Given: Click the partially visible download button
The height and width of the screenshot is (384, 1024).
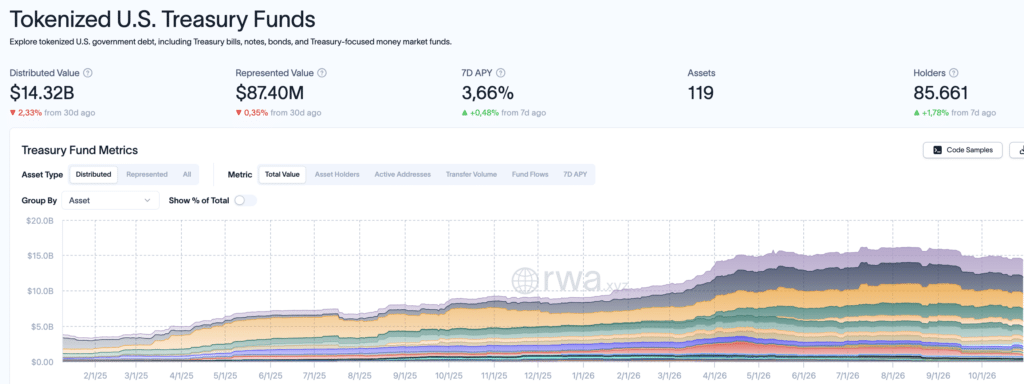Looking at the screenshot, I should 1017,150.
